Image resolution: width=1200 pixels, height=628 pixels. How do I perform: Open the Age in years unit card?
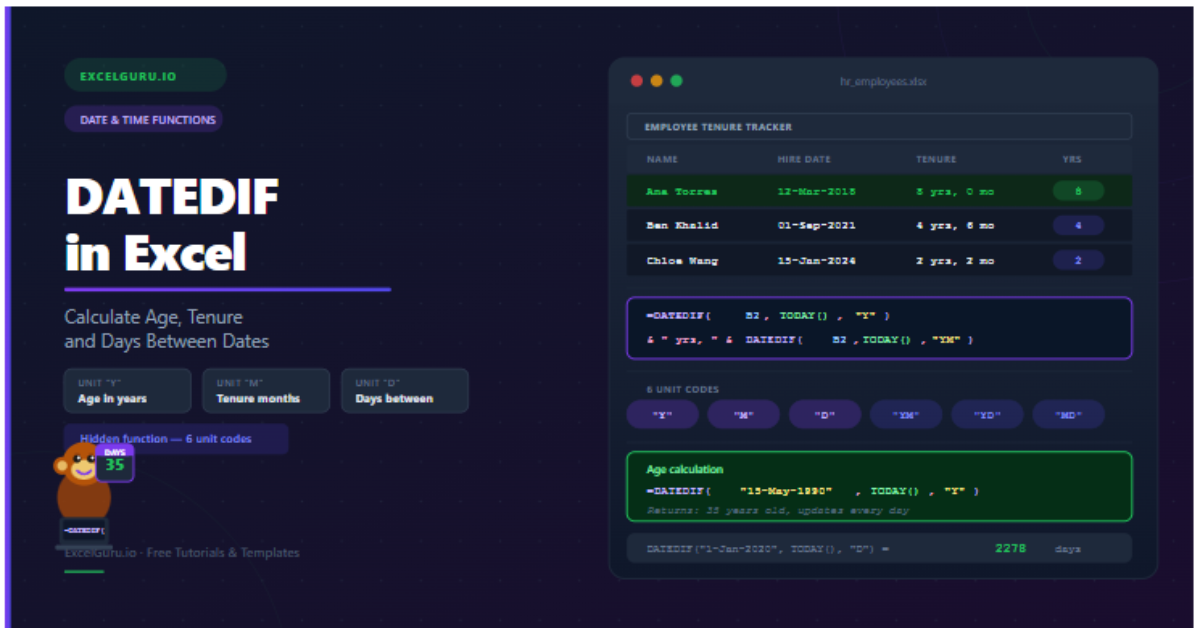point(127,391)
